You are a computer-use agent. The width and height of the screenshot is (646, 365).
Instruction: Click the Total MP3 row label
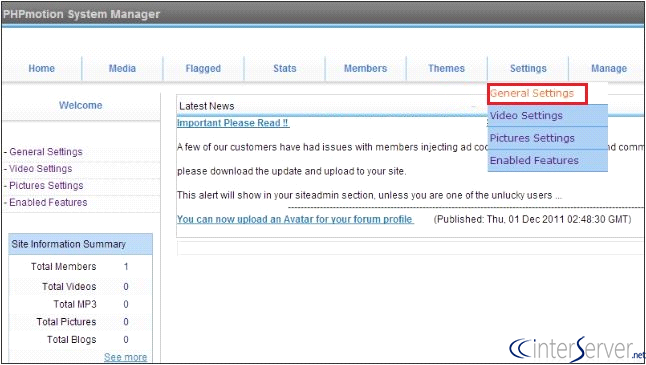pos(75,304)
